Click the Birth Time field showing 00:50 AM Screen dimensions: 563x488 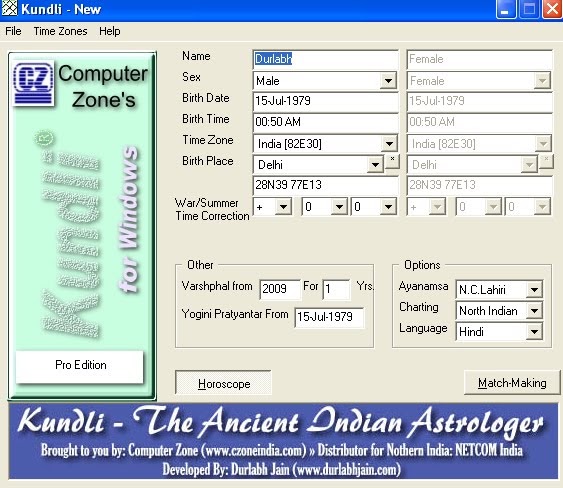pyautogui.click(x=325, y=122)
